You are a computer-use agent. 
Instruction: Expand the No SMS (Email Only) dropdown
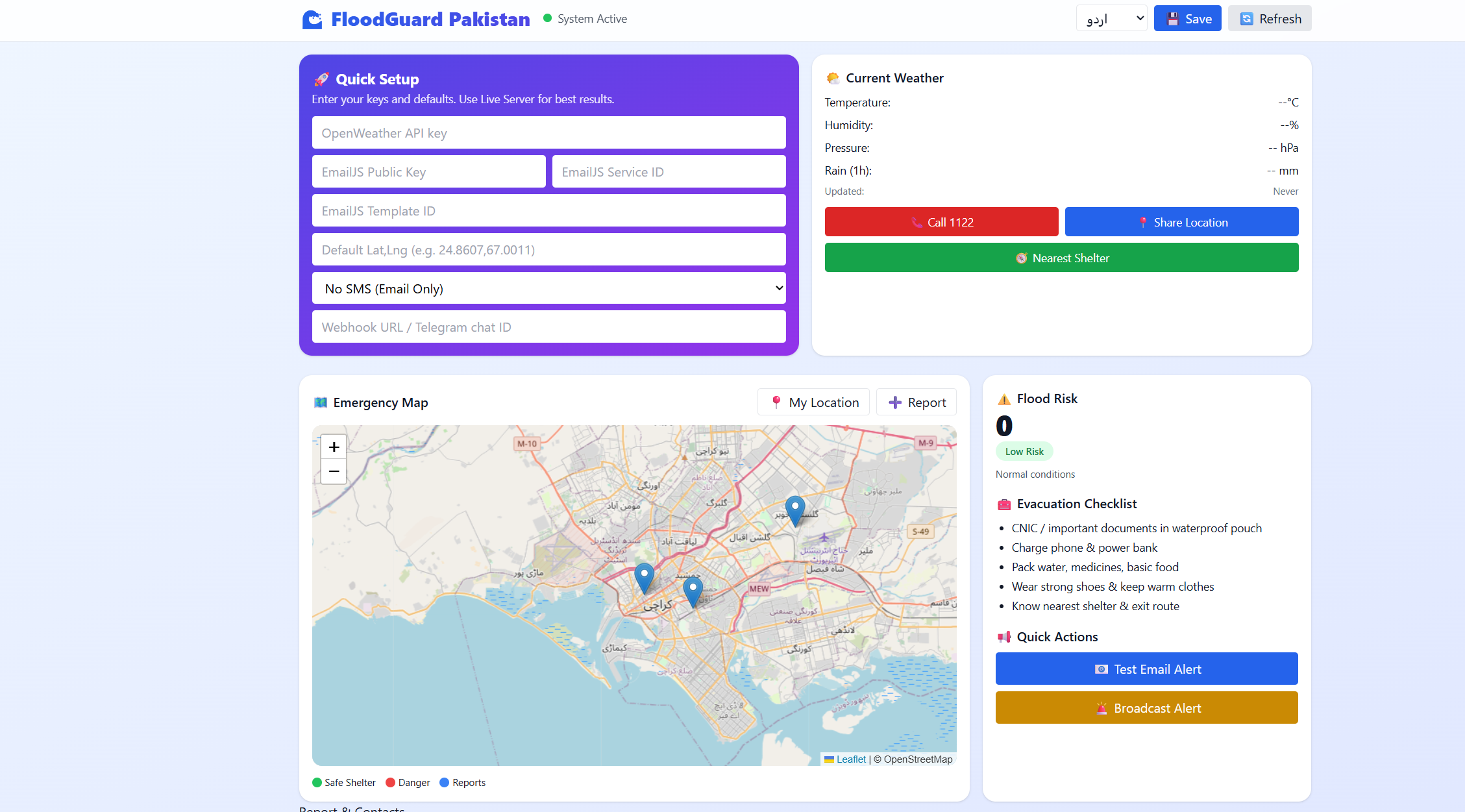[548, 288]
